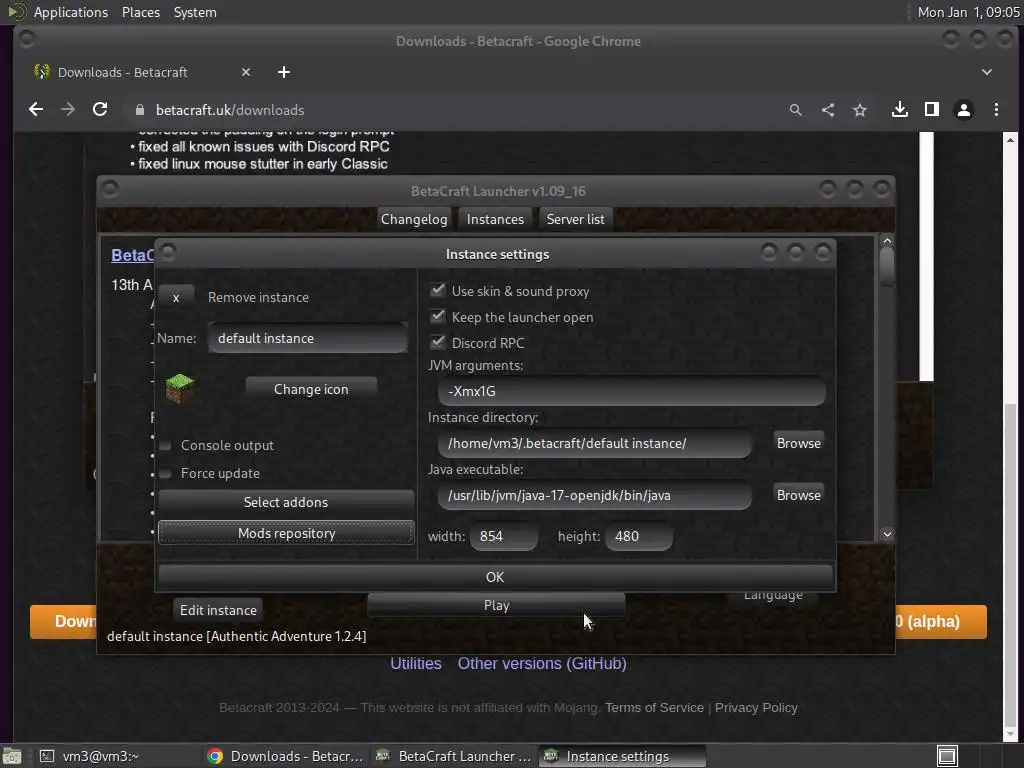This screenshot has width=1024, height=768.
Task: Click the height value field
Action: click(639, 536)
